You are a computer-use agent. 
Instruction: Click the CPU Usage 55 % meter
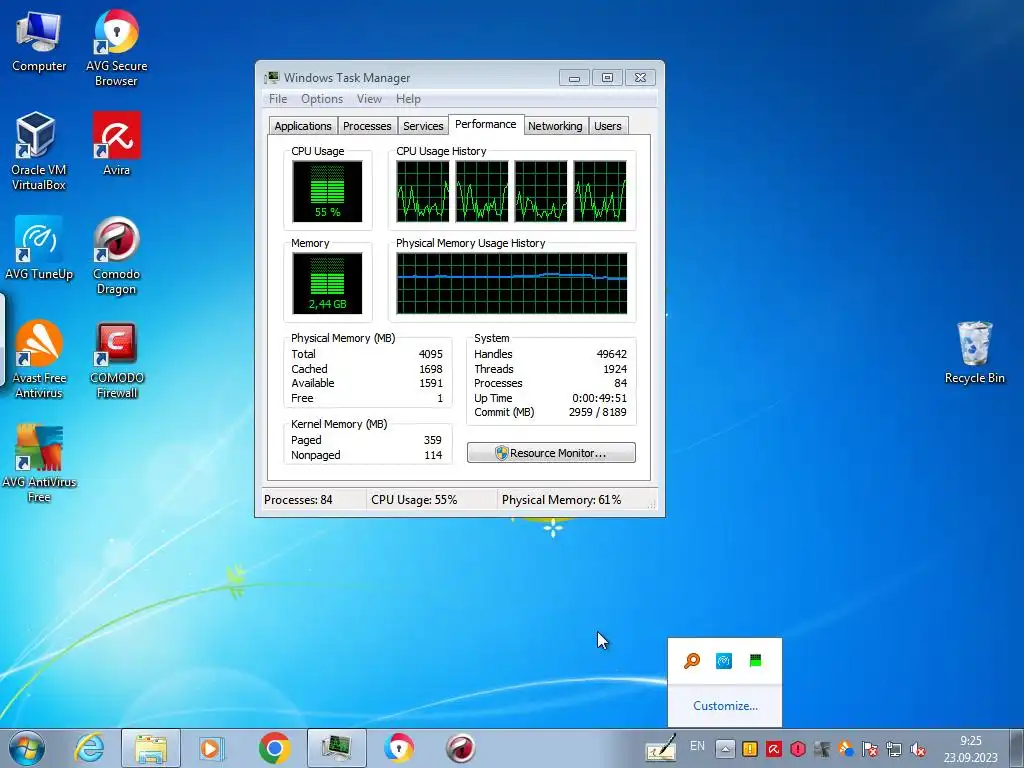coord(327,191)
